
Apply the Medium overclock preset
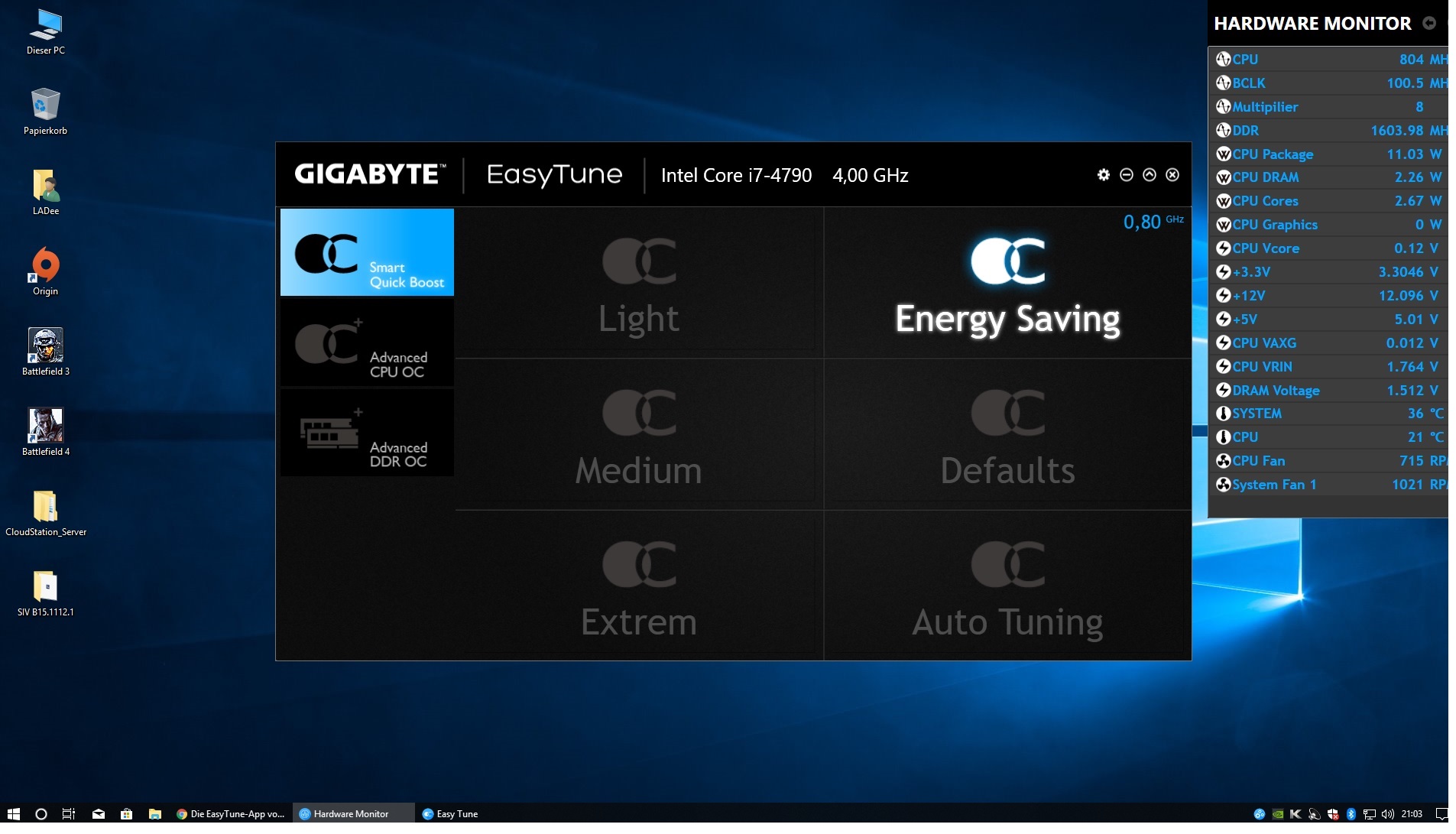[639, 434]
